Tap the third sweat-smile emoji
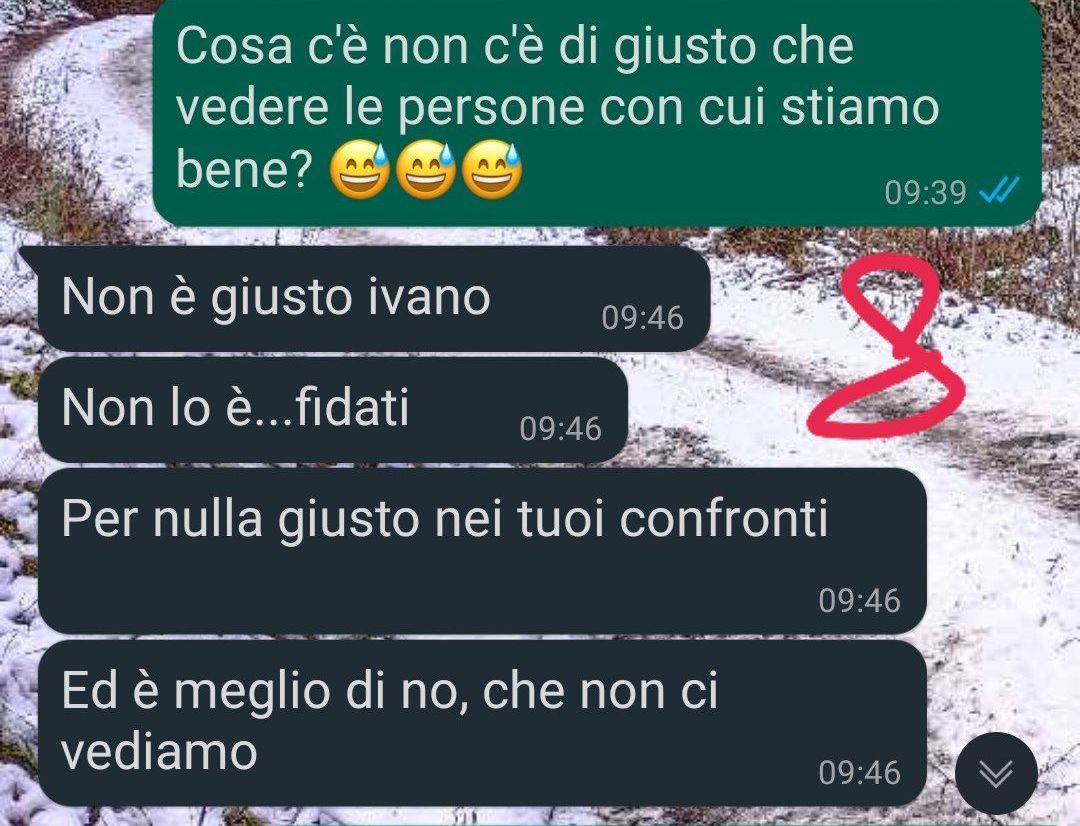Screen dimensions: 1080x826 492,169
